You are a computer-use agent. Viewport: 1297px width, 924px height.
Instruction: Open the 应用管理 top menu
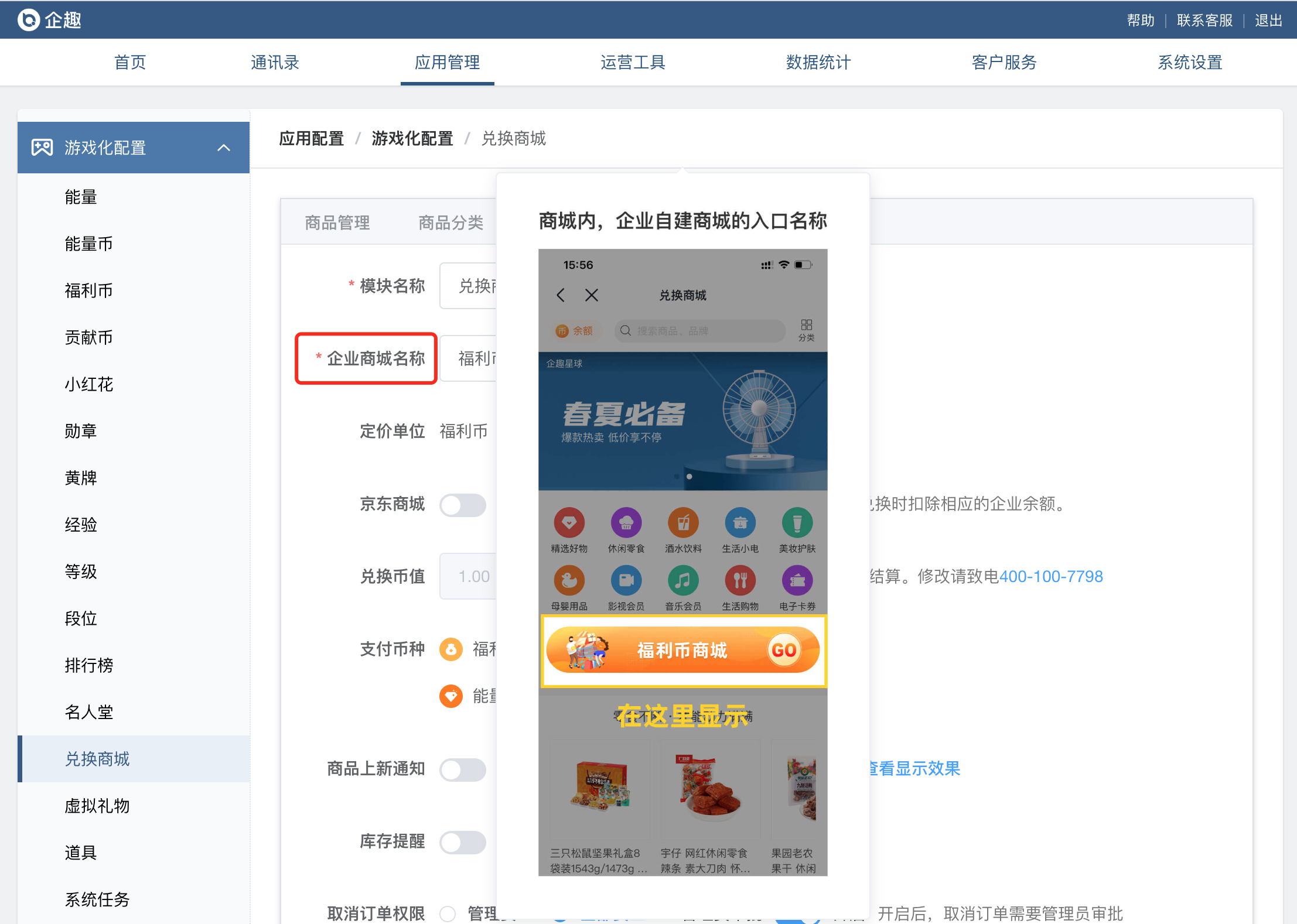coord(447,62)
